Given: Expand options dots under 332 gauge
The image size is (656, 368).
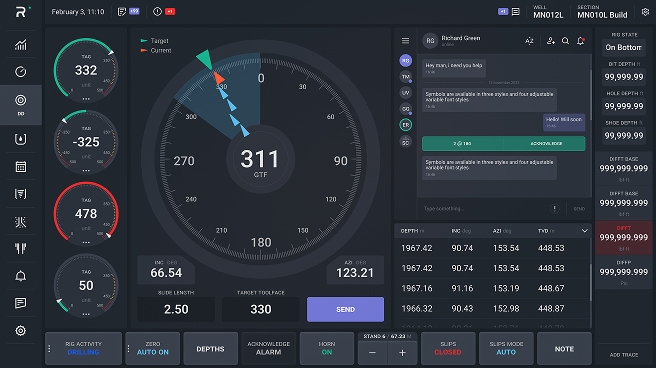Looking at the screenshot, I should pos(86,99).
